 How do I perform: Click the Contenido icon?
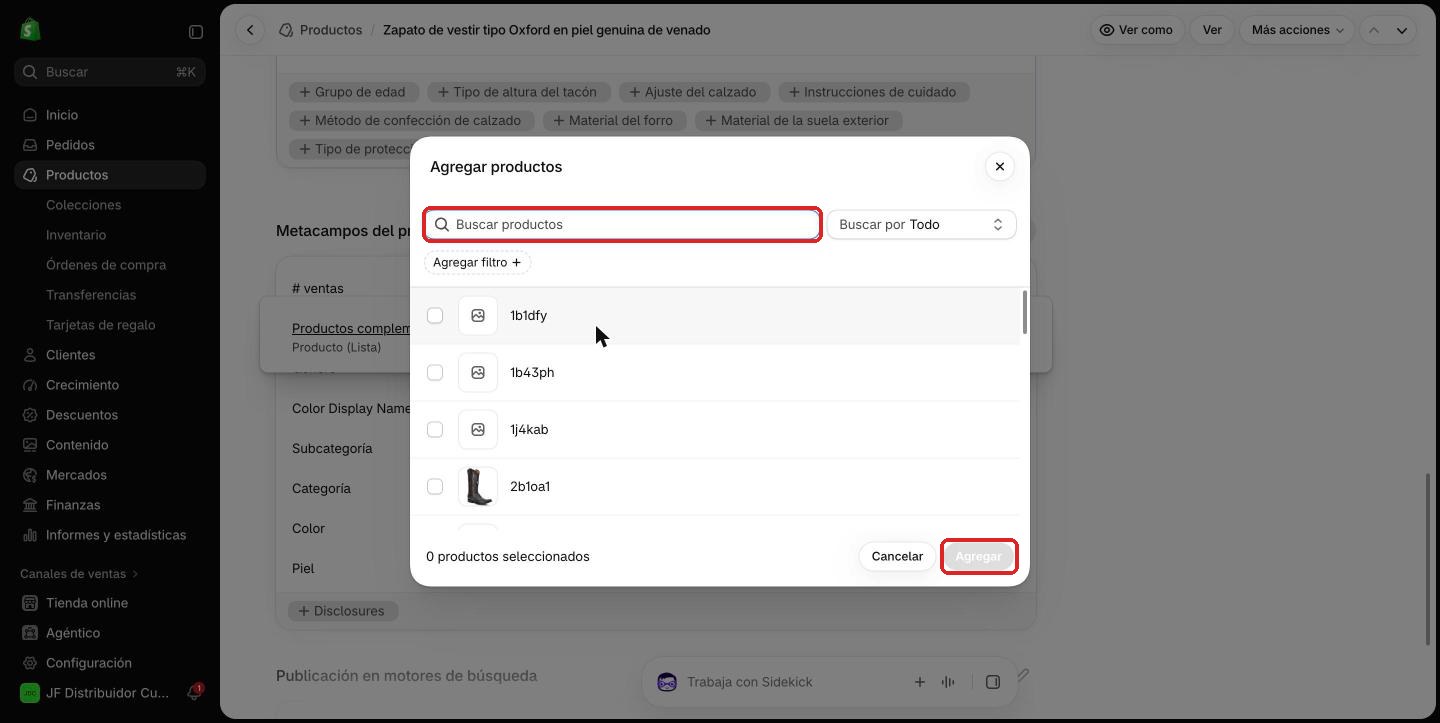coord(30,445)
